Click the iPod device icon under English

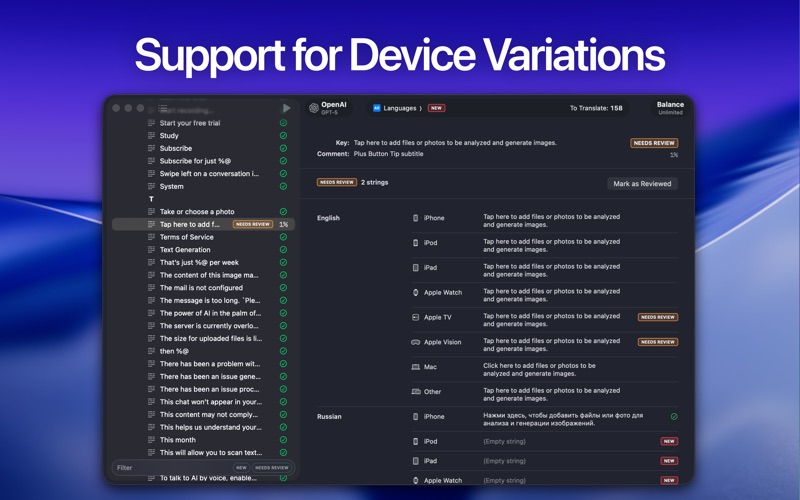[x=415, y=243]
